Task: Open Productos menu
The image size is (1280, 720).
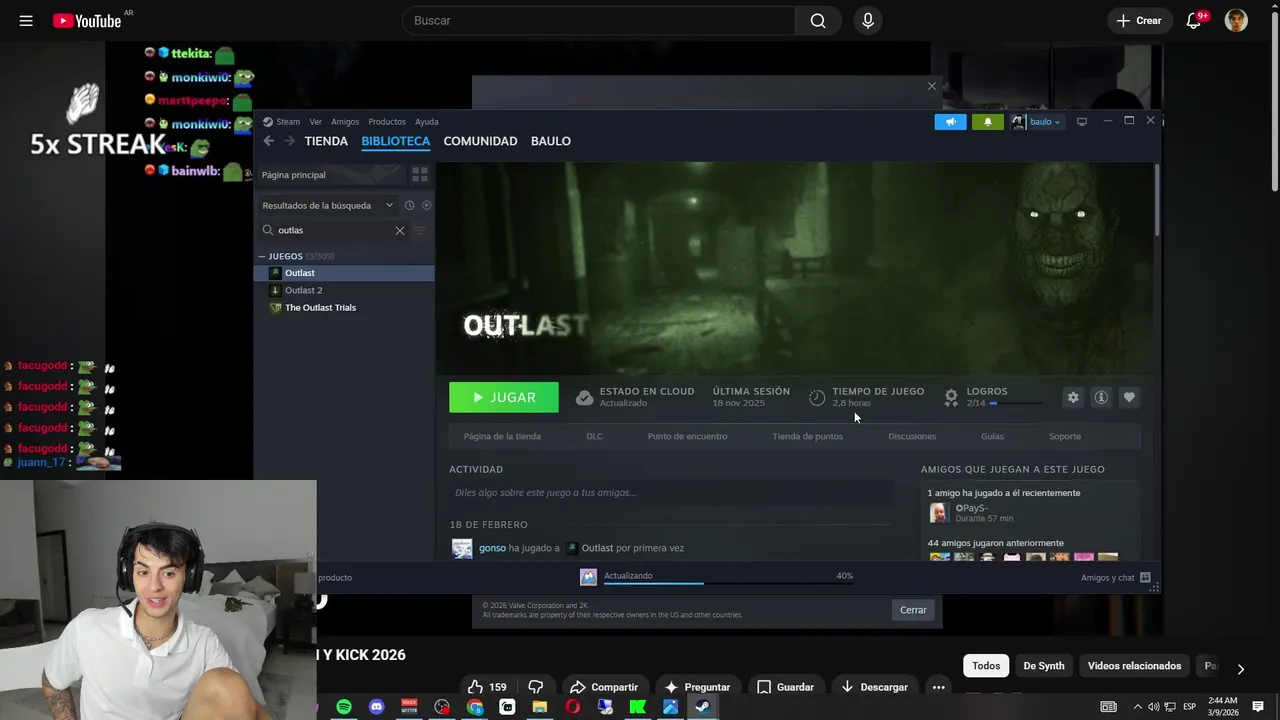Action: tap(387, 122)
